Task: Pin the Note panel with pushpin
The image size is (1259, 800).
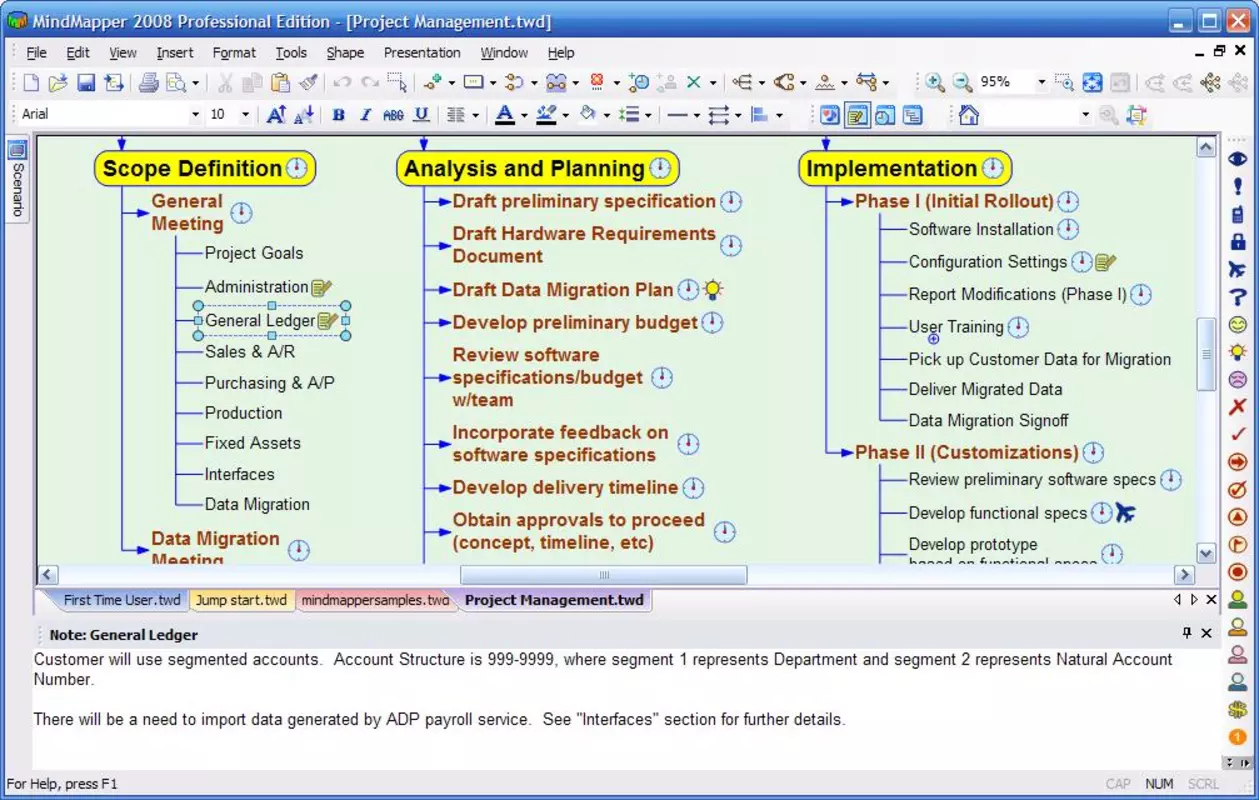Action: click(x=1187, y=633)
